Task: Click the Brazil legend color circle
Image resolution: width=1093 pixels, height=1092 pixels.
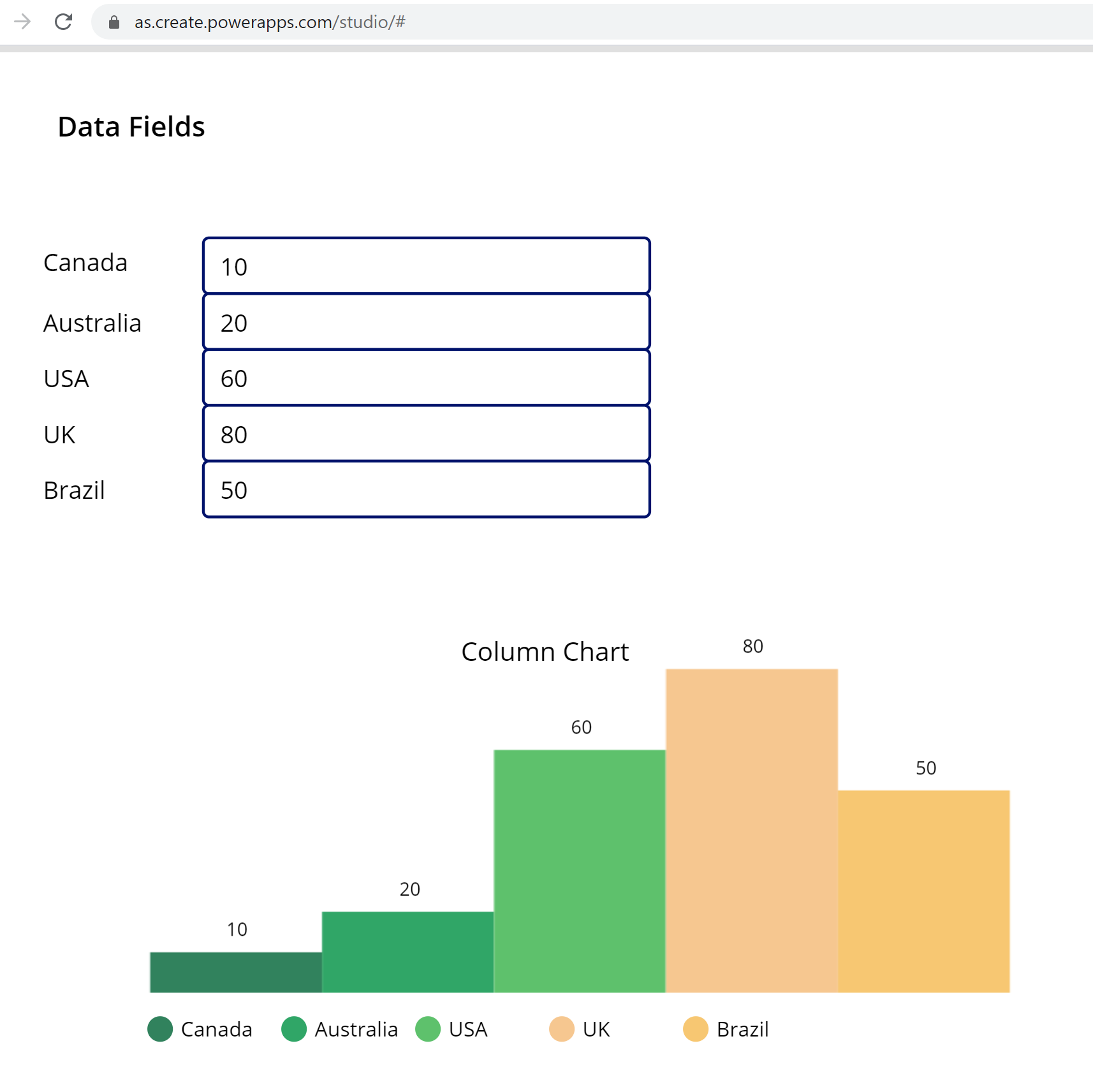Action: point(696,1029)
